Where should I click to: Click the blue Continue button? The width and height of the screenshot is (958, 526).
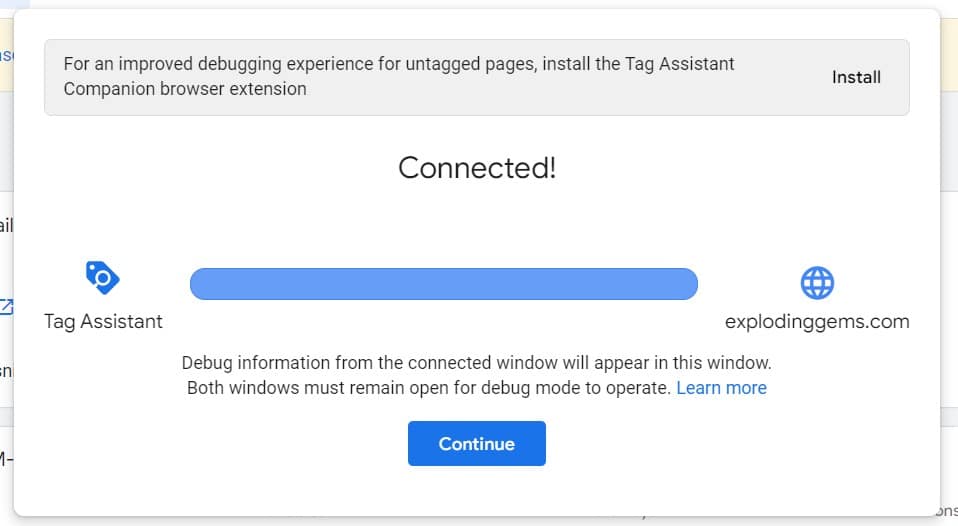(x=477, y=444)
